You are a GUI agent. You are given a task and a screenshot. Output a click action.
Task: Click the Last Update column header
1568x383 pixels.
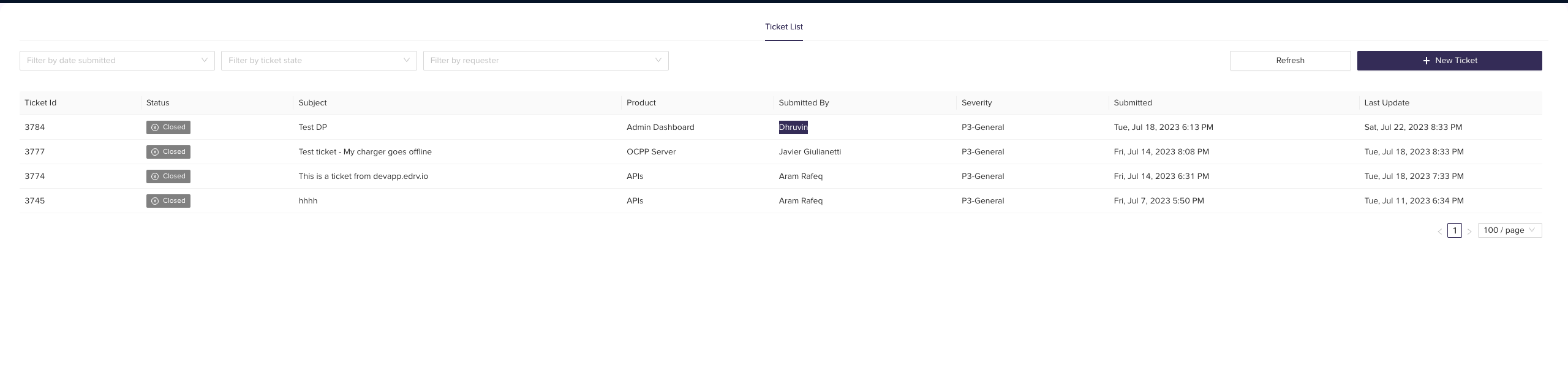(x=1387, y=103)
